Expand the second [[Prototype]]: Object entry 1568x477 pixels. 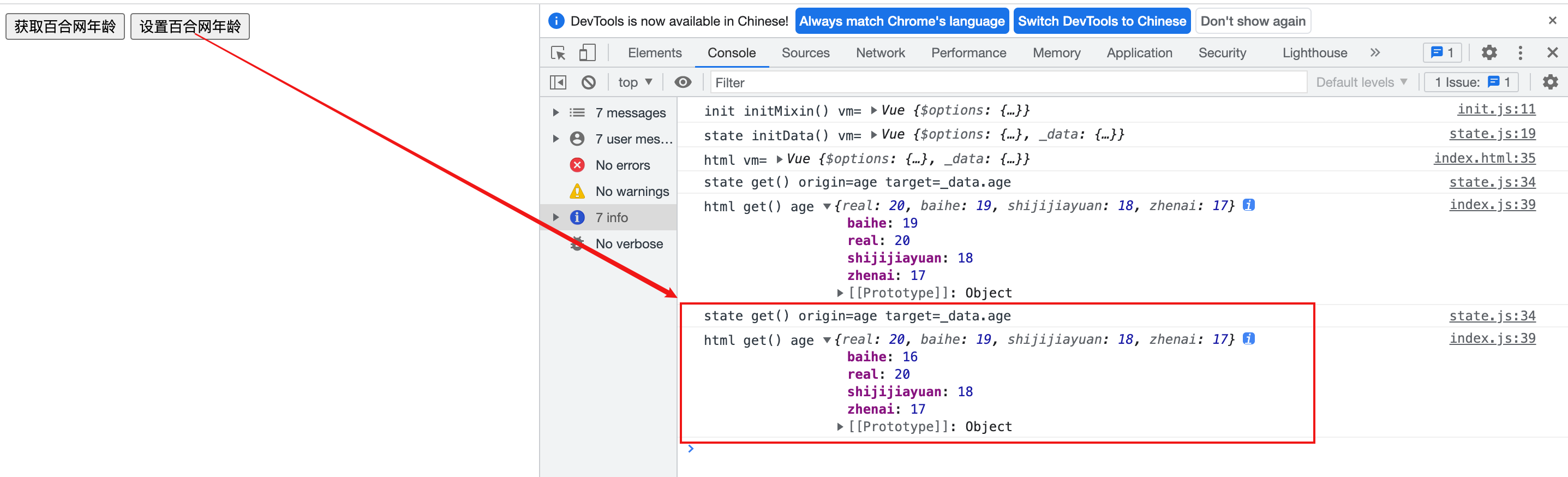click(x=840, y=427)
